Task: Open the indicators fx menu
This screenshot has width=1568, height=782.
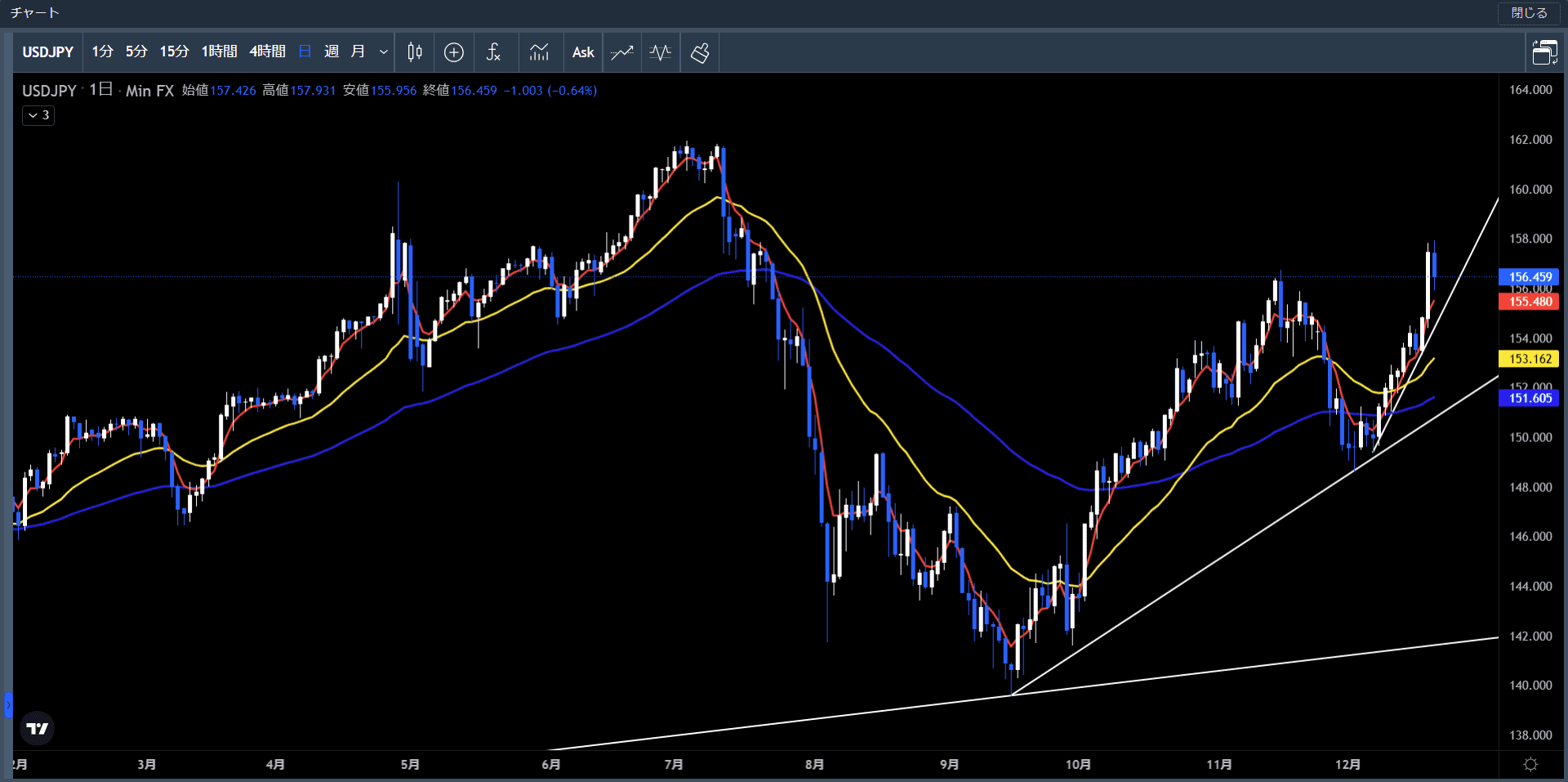Action: (x=493, y=52)
